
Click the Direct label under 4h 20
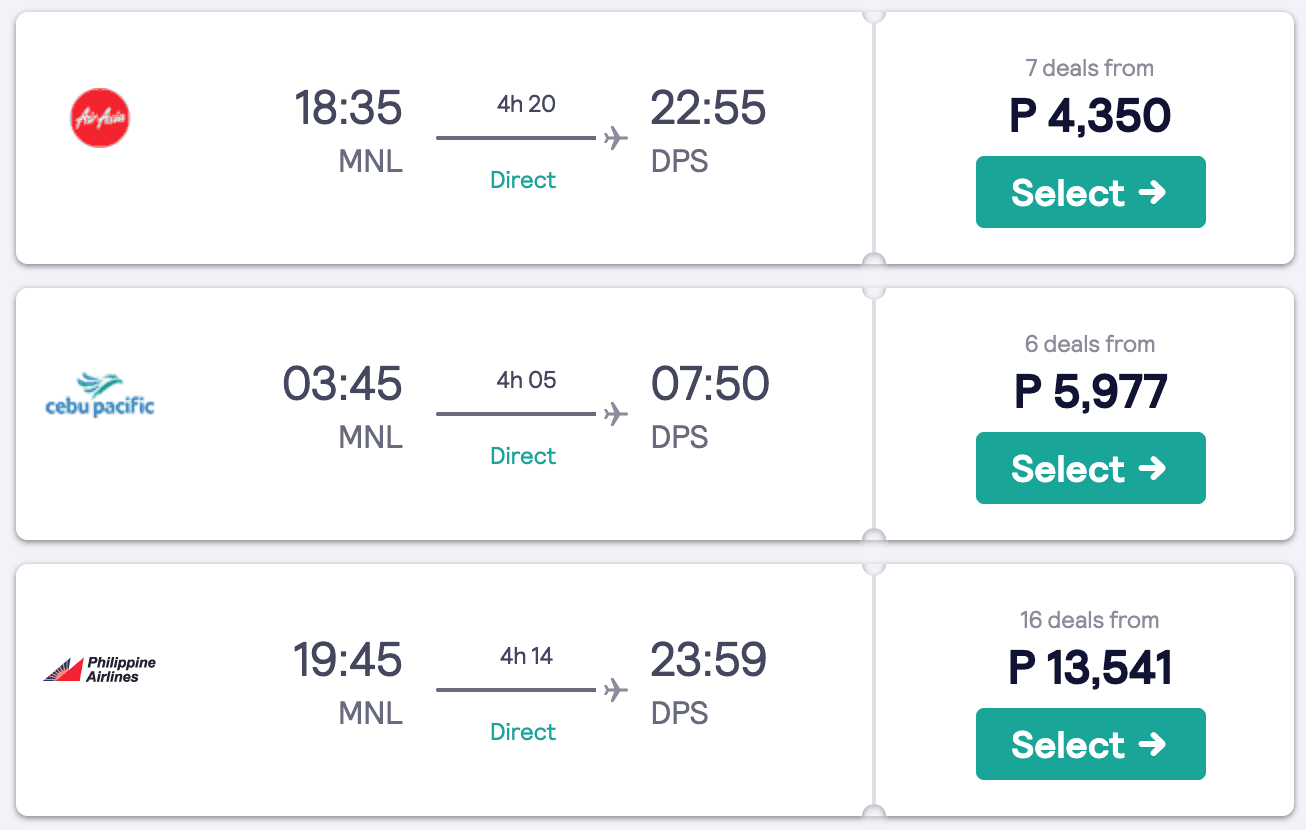523,180
